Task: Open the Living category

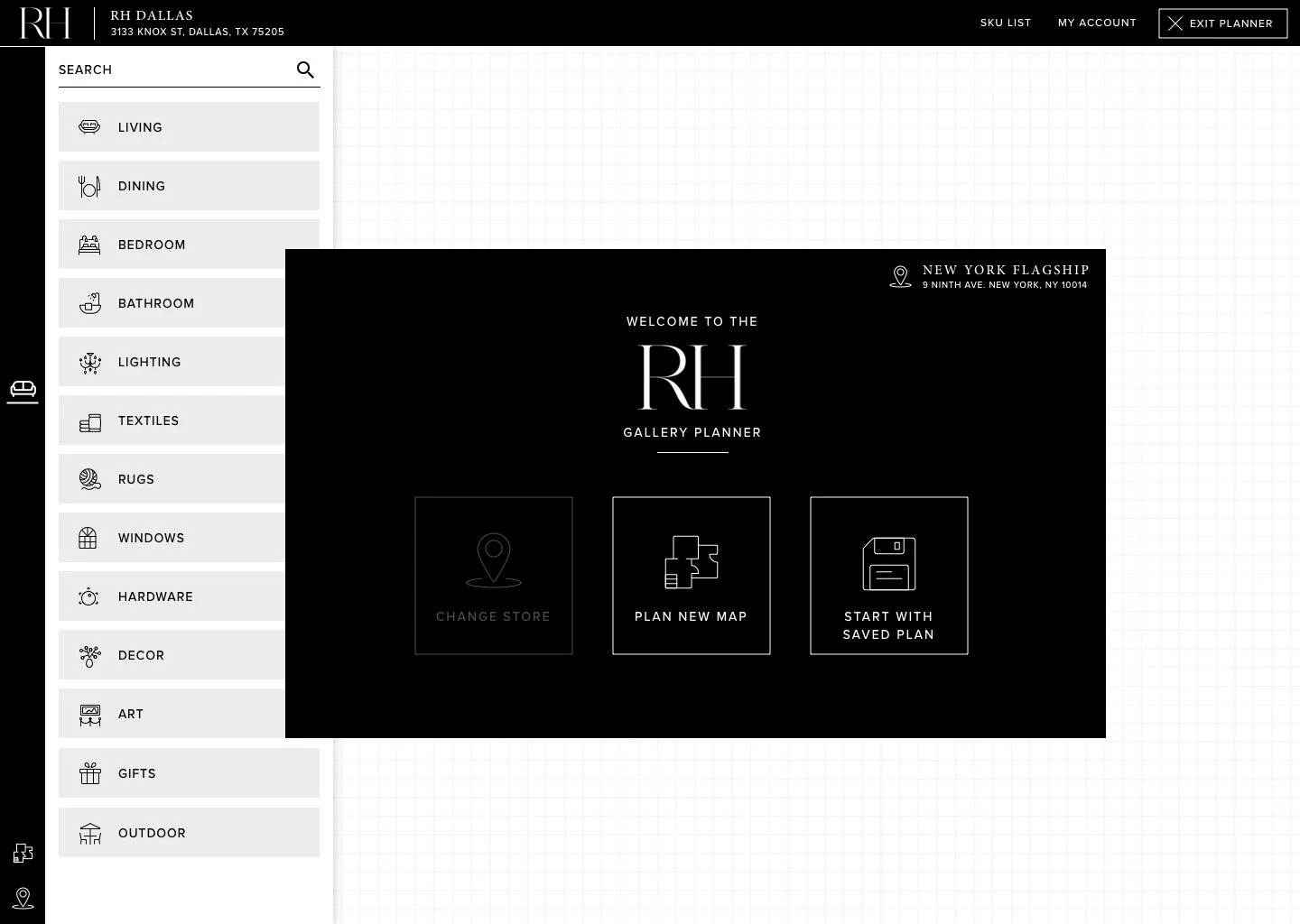Action: [x=189, y=127]
